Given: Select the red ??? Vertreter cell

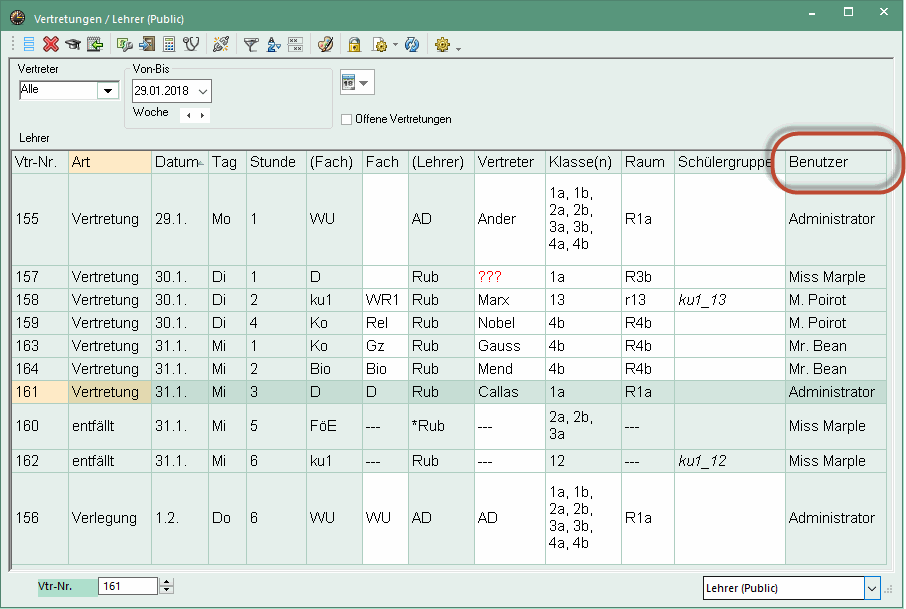Looking at the screenshot, I should tap(510, 277).
